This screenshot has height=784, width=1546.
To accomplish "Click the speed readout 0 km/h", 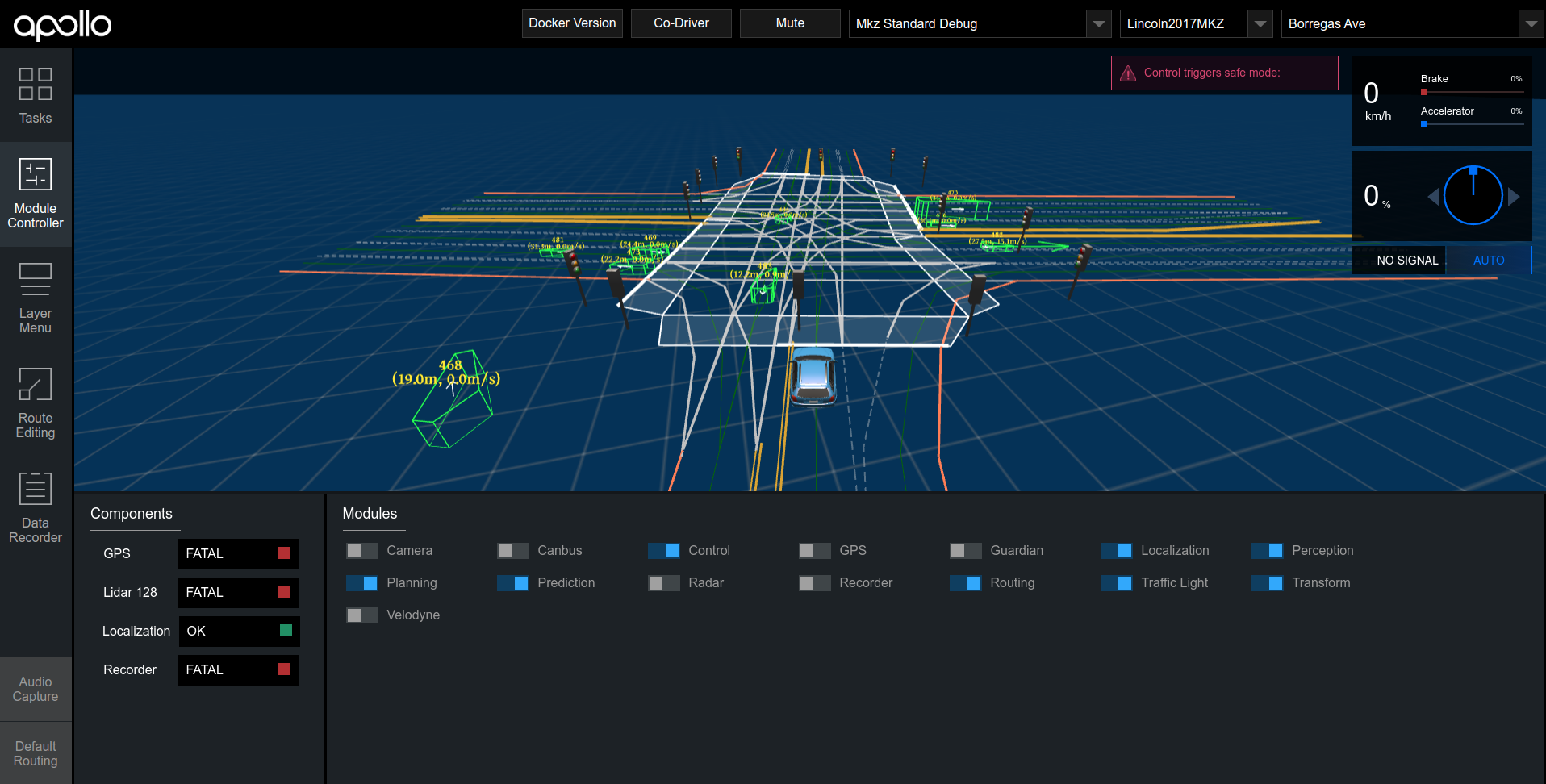I will 1377,101.
